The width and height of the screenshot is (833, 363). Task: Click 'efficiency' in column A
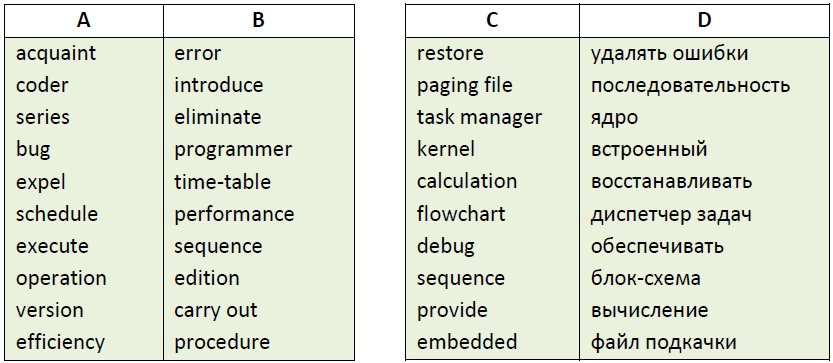[60, 343]
